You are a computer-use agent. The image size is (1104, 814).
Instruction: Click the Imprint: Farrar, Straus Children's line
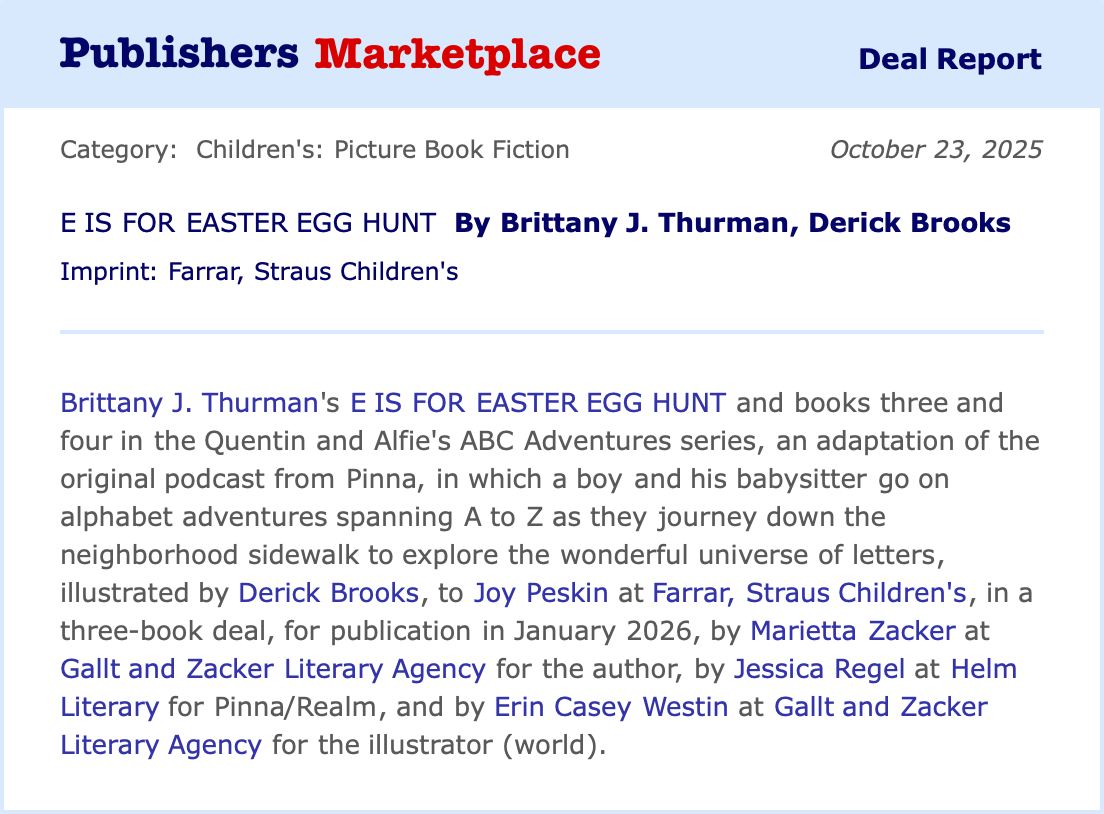pyautogui.click(x=259, y=271)
